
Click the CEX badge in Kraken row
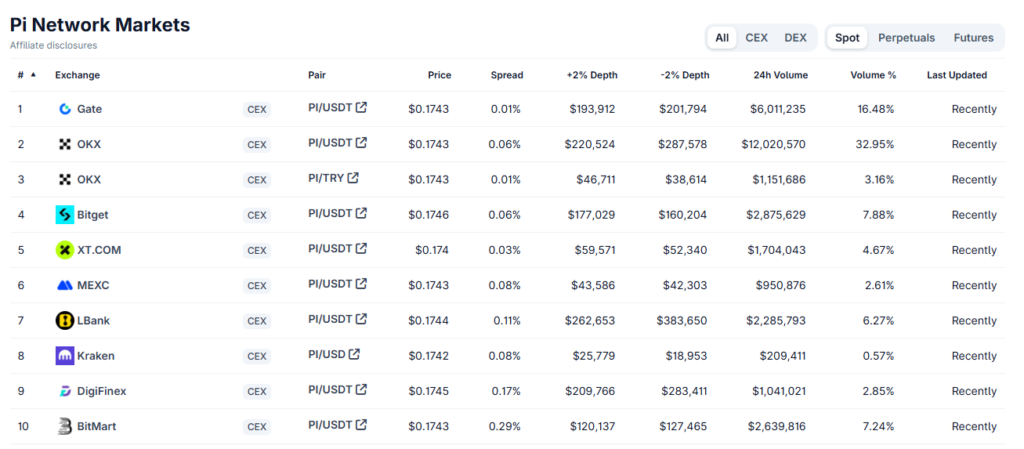tap(257, 356)
